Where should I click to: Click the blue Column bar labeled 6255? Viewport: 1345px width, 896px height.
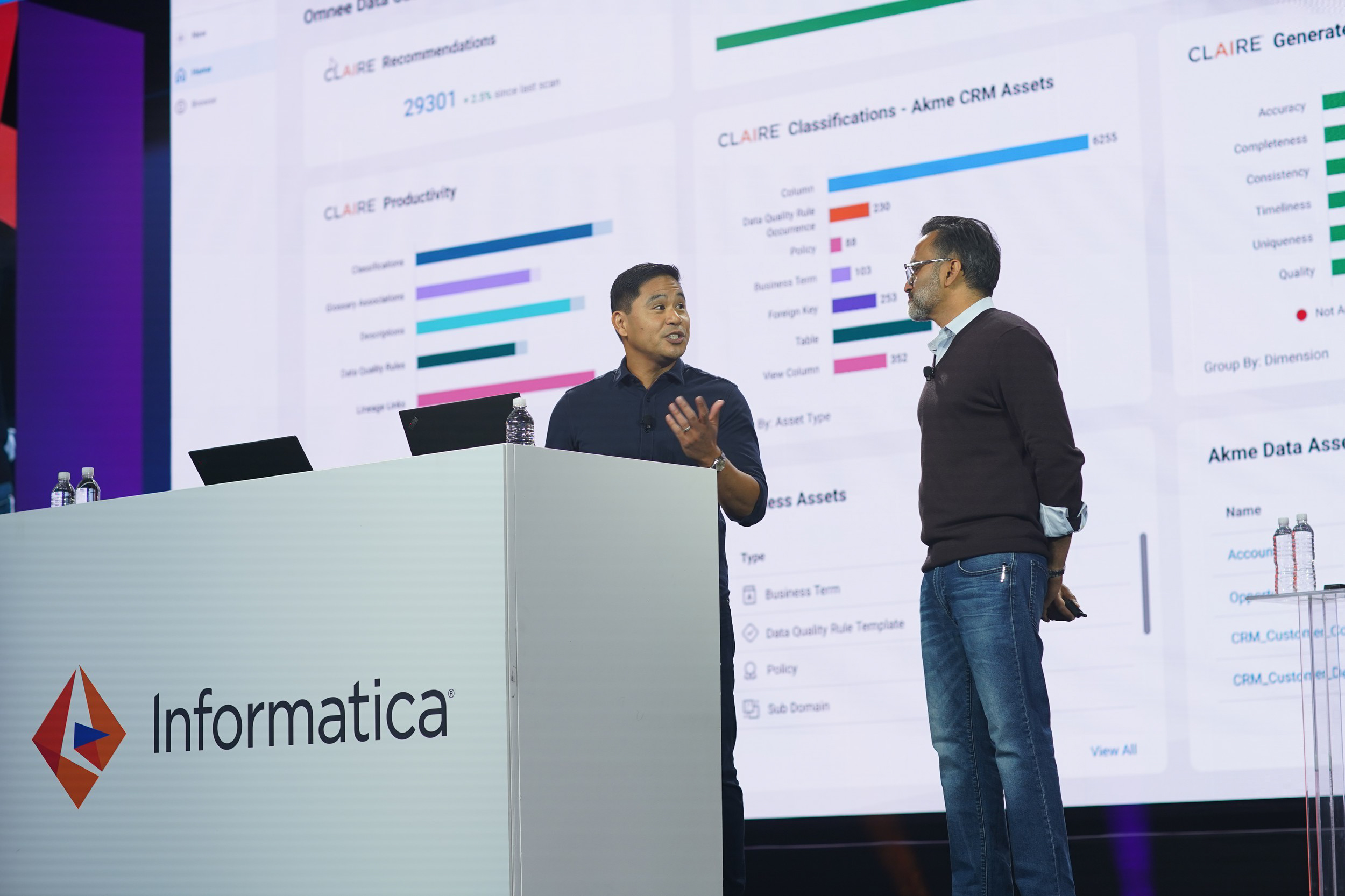(958, 163)
